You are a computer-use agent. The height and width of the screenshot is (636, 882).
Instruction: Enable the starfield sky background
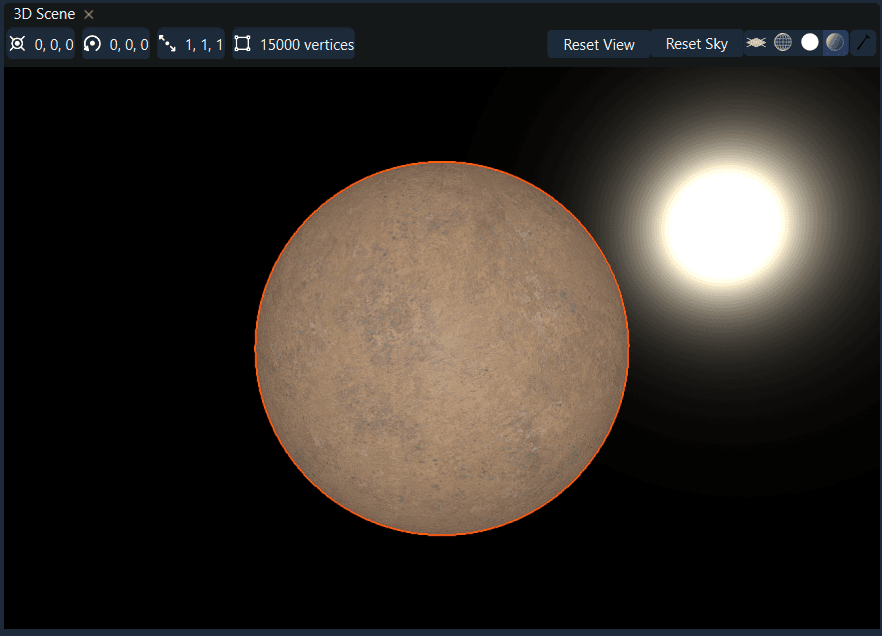(x=755, y=42)
